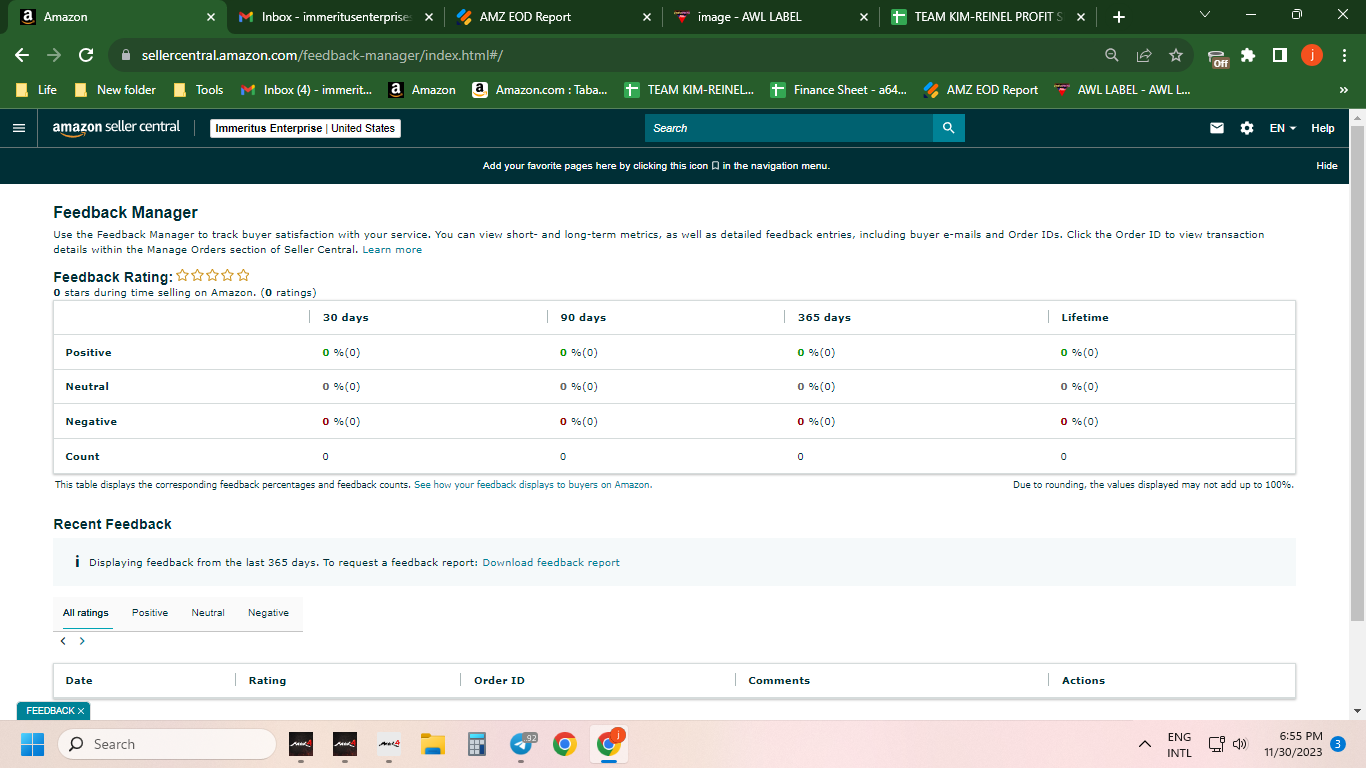Click the Download feedback report link
Viewport: 1366px width, 768px height.
click(x=551, y=563)
